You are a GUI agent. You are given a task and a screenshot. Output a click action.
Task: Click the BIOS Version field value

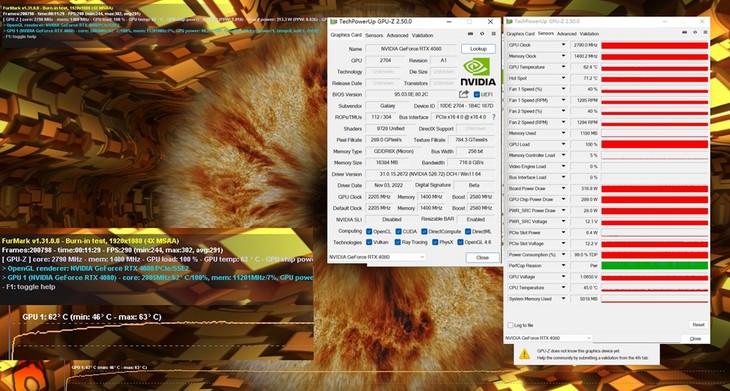(411, 94)
